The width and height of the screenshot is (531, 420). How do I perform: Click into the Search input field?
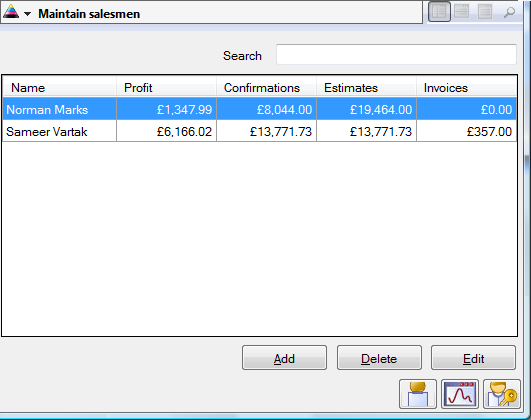[396, 54]
